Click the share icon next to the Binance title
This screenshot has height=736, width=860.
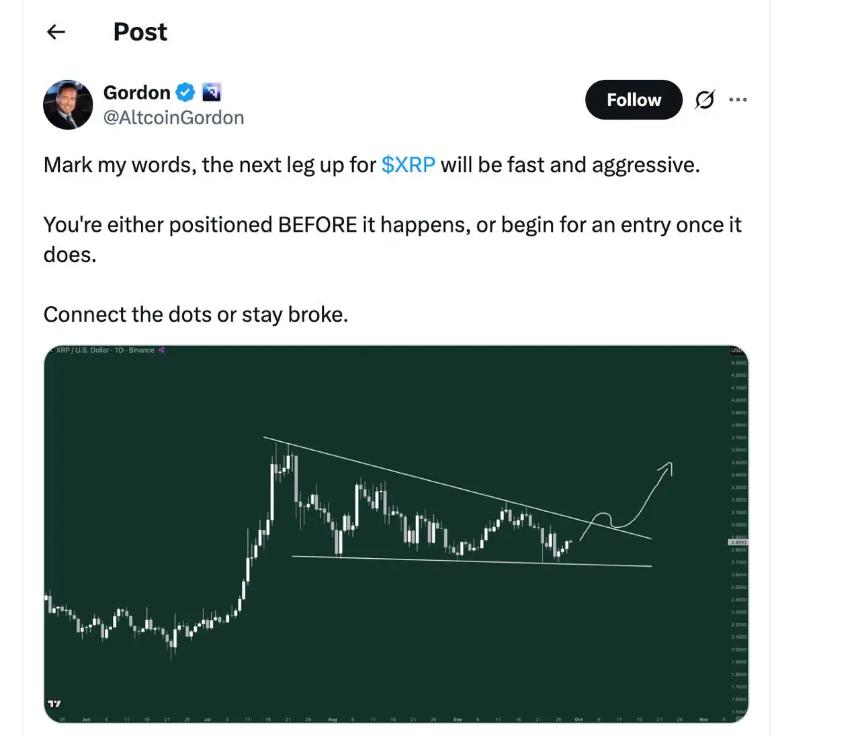[x=162, y=352]
